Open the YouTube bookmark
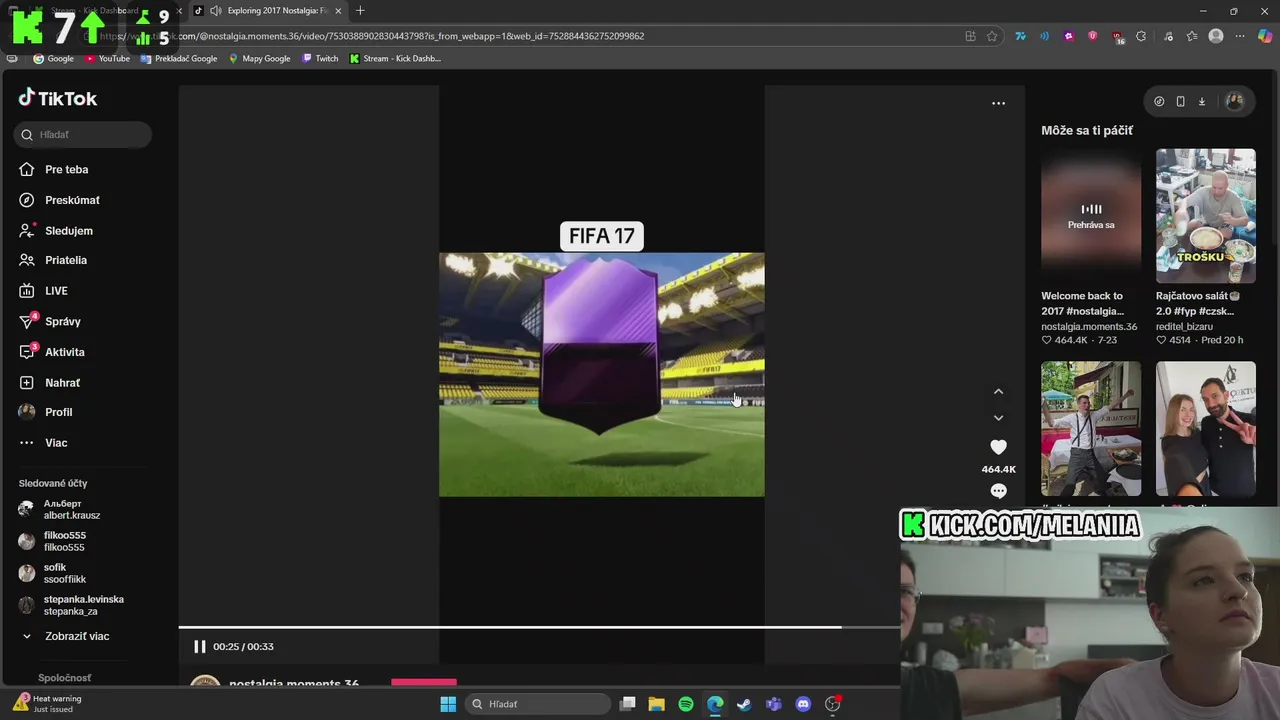This screenshot has width=1280, height=720. (107, 58)
